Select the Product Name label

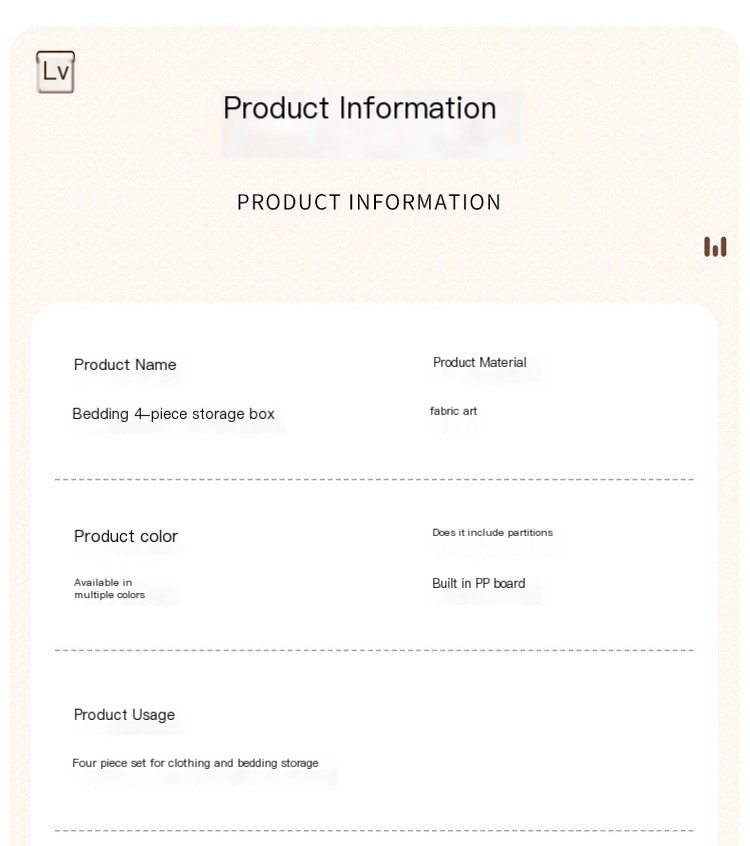(x=125, y=365)
